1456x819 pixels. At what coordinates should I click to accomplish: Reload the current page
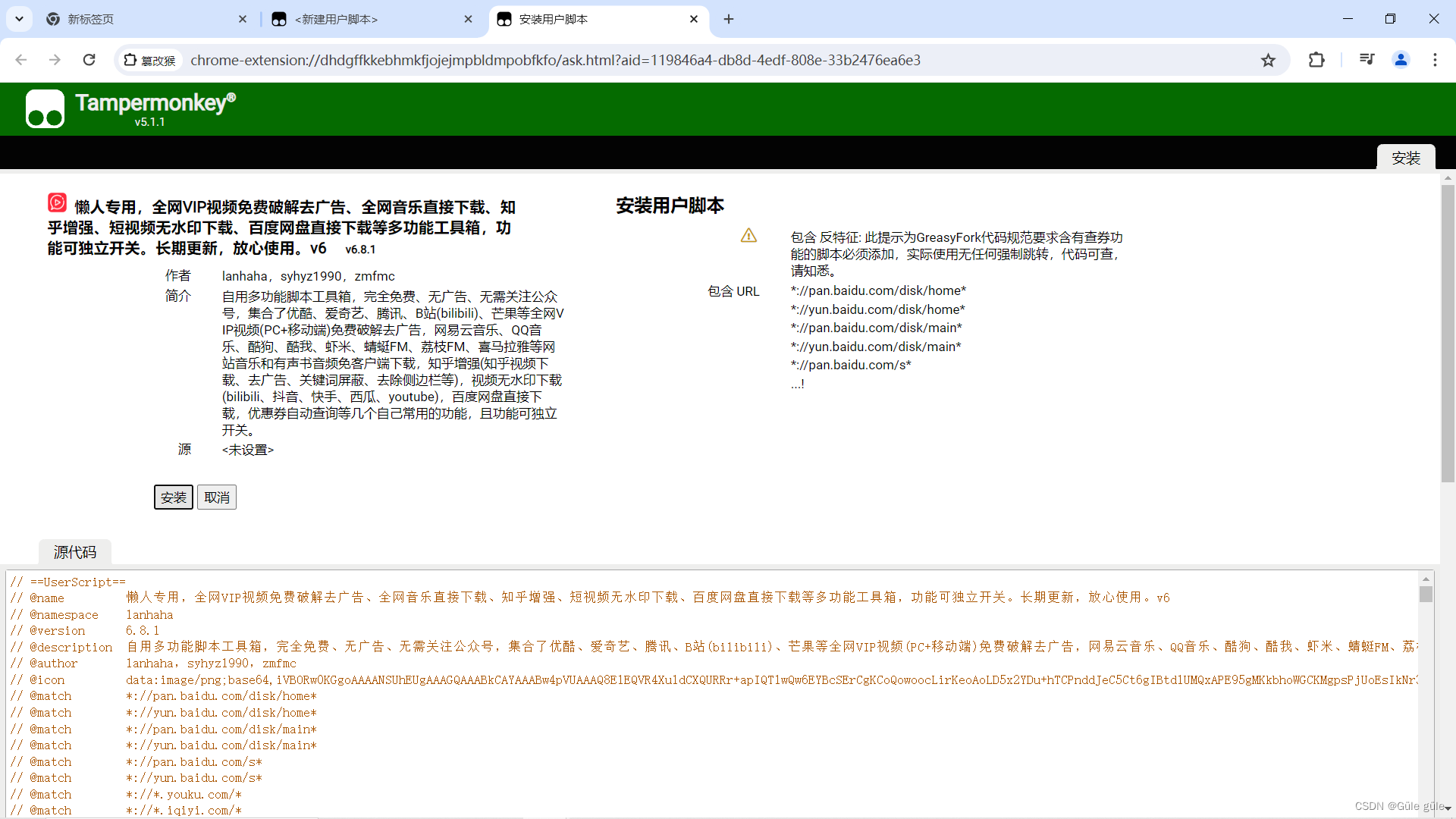89,60
